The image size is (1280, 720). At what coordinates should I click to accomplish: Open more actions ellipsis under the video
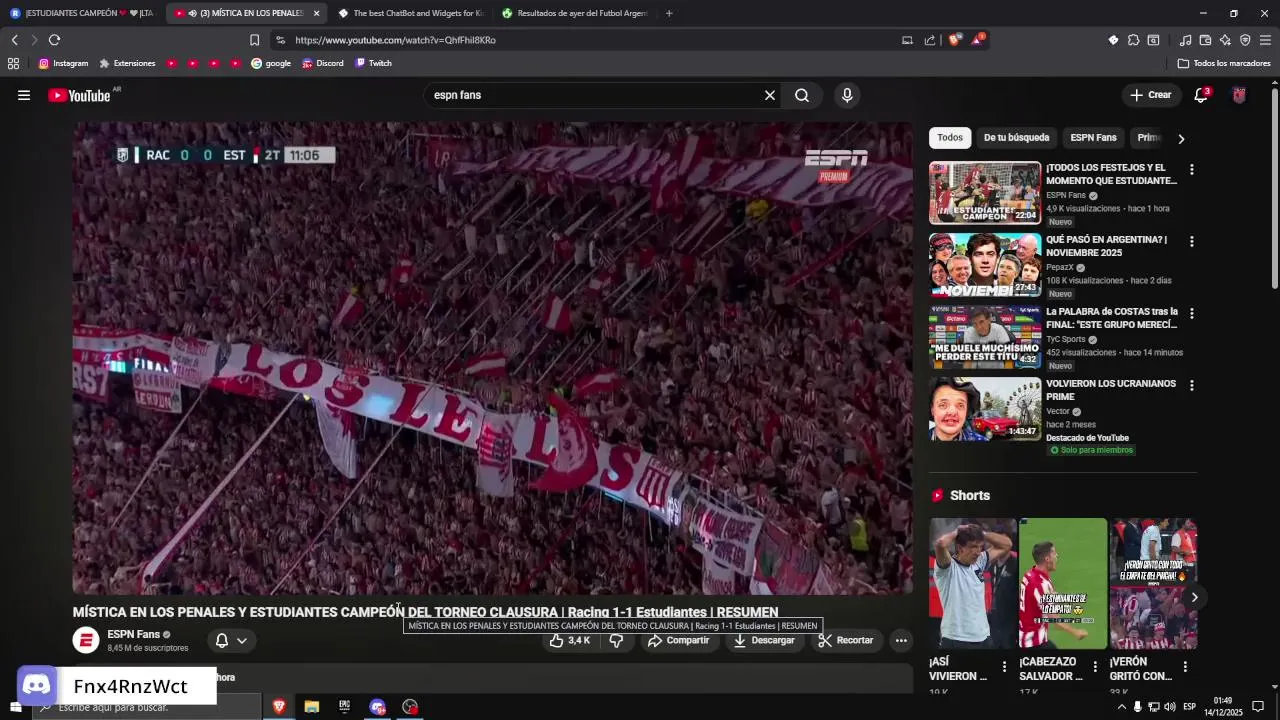pyautogui.click(x=901, y=640)
